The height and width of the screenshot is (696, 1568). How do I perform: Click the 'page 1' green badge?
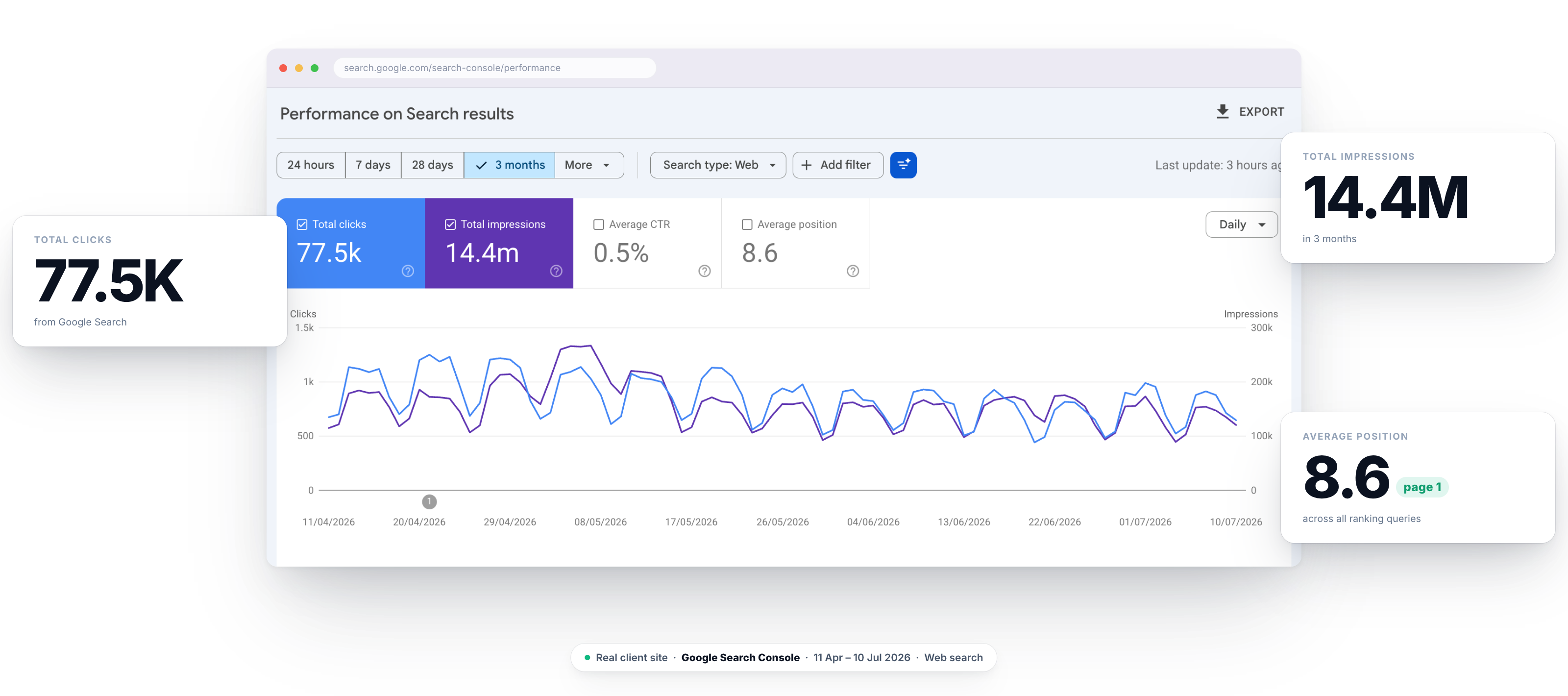coord(1422,487)
